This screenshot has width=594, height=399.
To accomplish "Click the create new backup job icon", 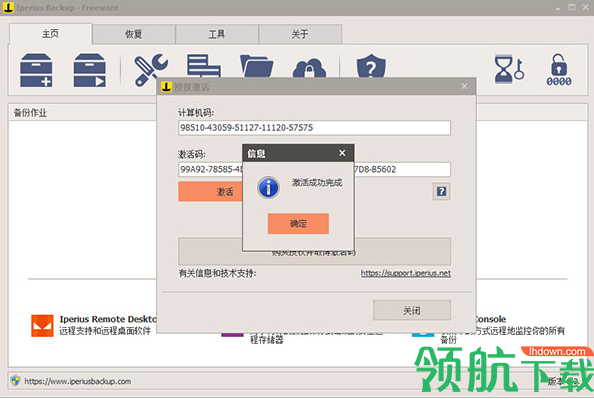I will click(x=36, y=70).
